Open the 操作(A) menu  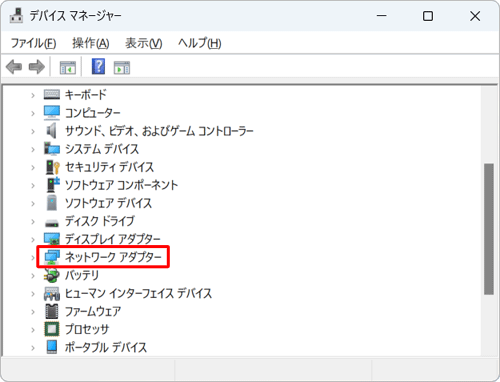click(91, 43)
